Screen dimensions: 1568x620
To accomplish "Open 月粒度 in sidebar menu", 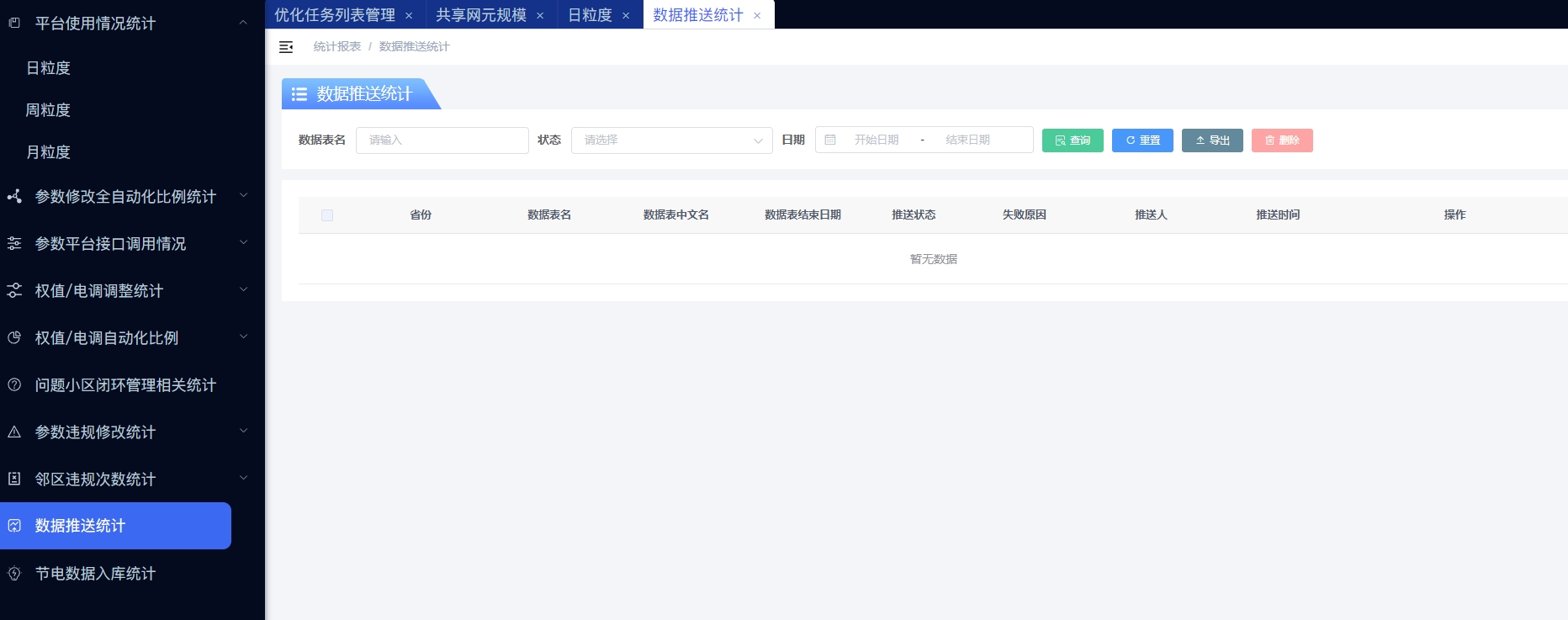I will [x=49, y=152].
